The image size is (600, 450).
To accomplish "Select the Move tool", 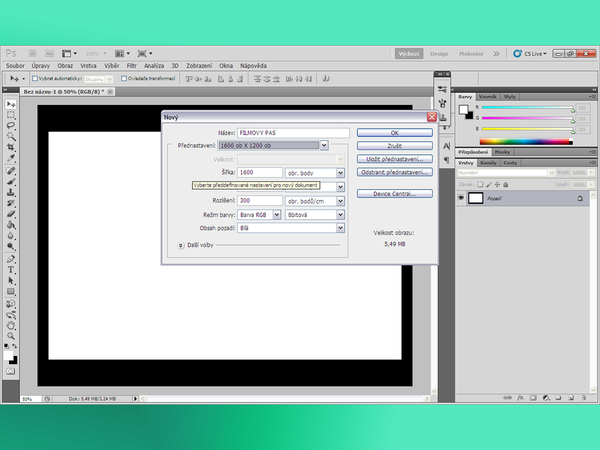I will click(x=11, y=105).
